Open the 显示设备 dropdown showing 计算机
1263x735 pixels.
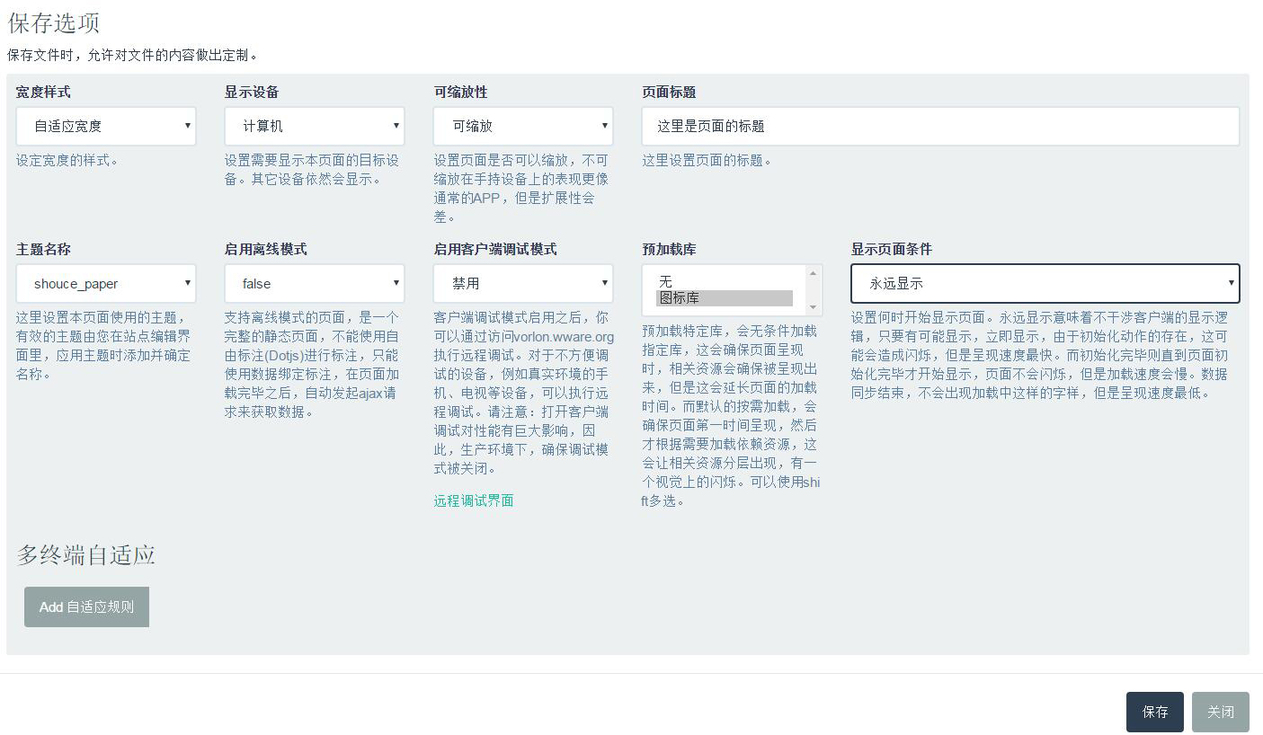click(314, 126)
